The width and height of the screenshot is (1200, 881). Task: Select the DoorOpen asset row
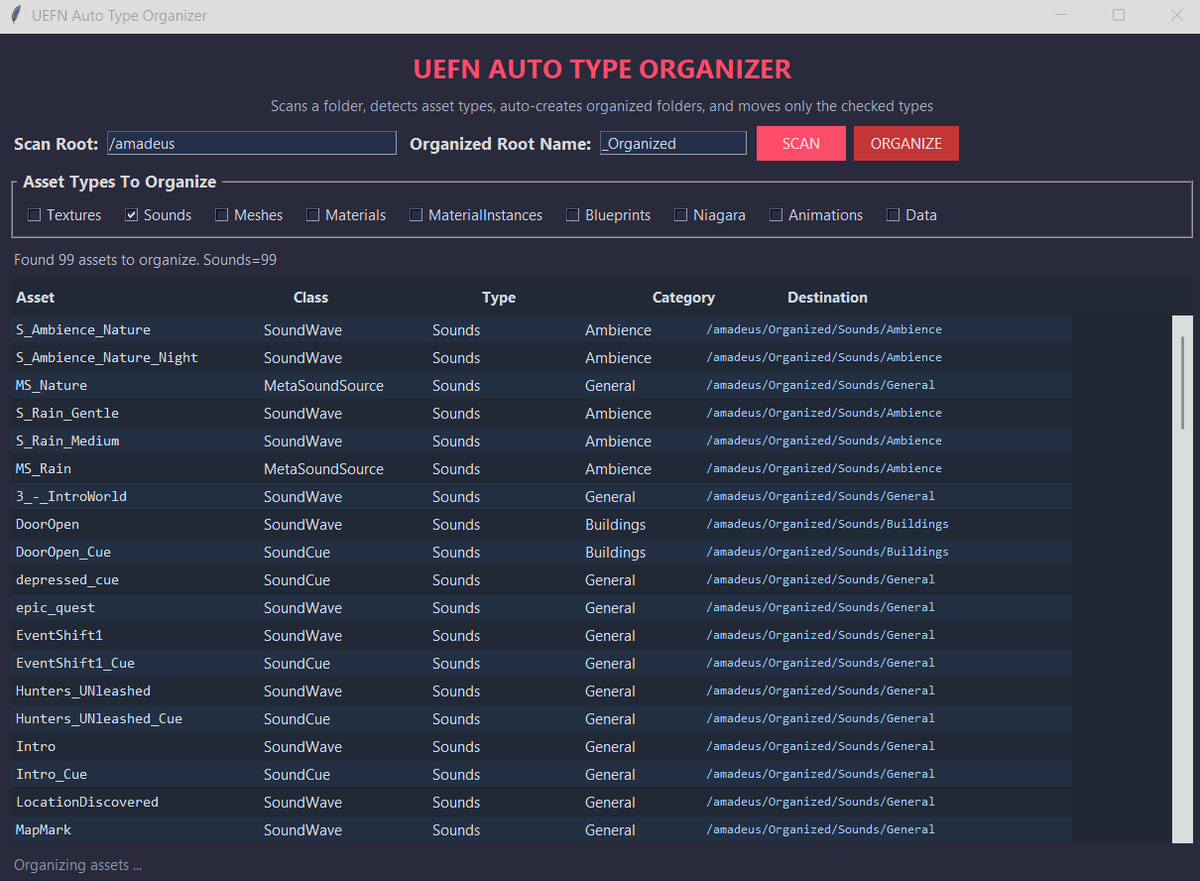point(542,524)
